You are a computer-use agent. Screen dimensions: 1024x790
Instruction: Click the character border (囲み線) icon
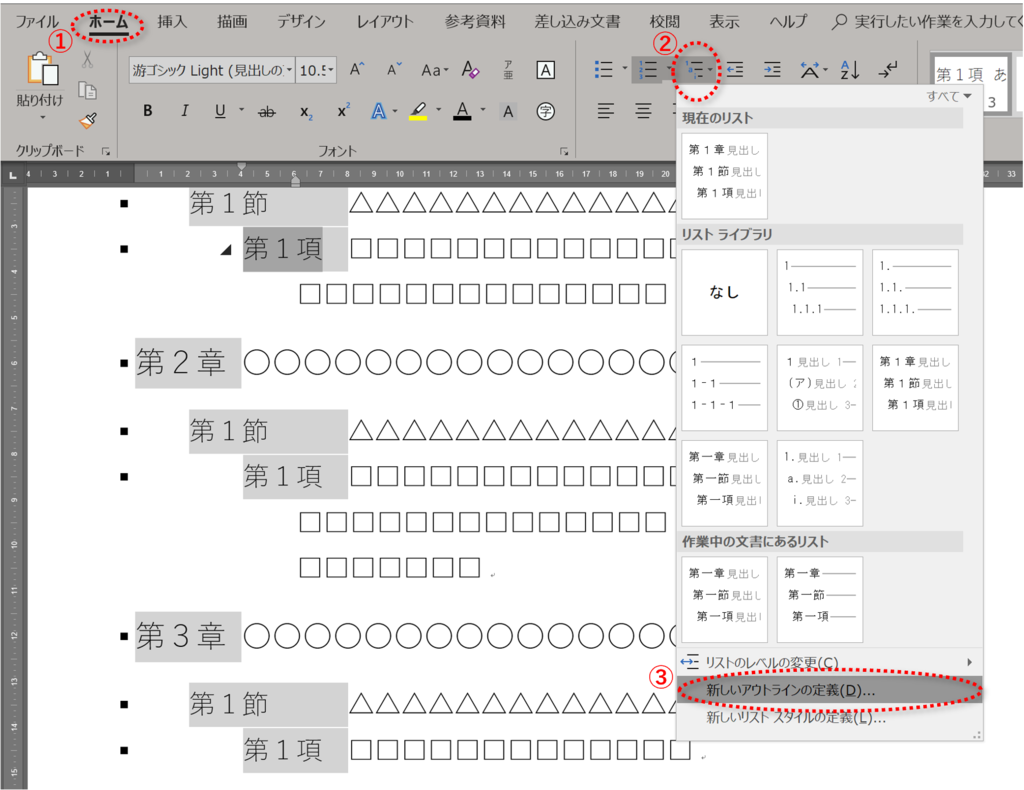545,68
